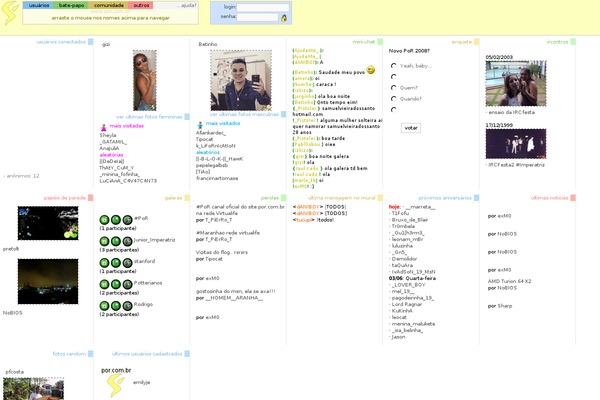The image size is (600, 400).
Task: Expand the outros navigation menu
Action: tap(141, 5)
